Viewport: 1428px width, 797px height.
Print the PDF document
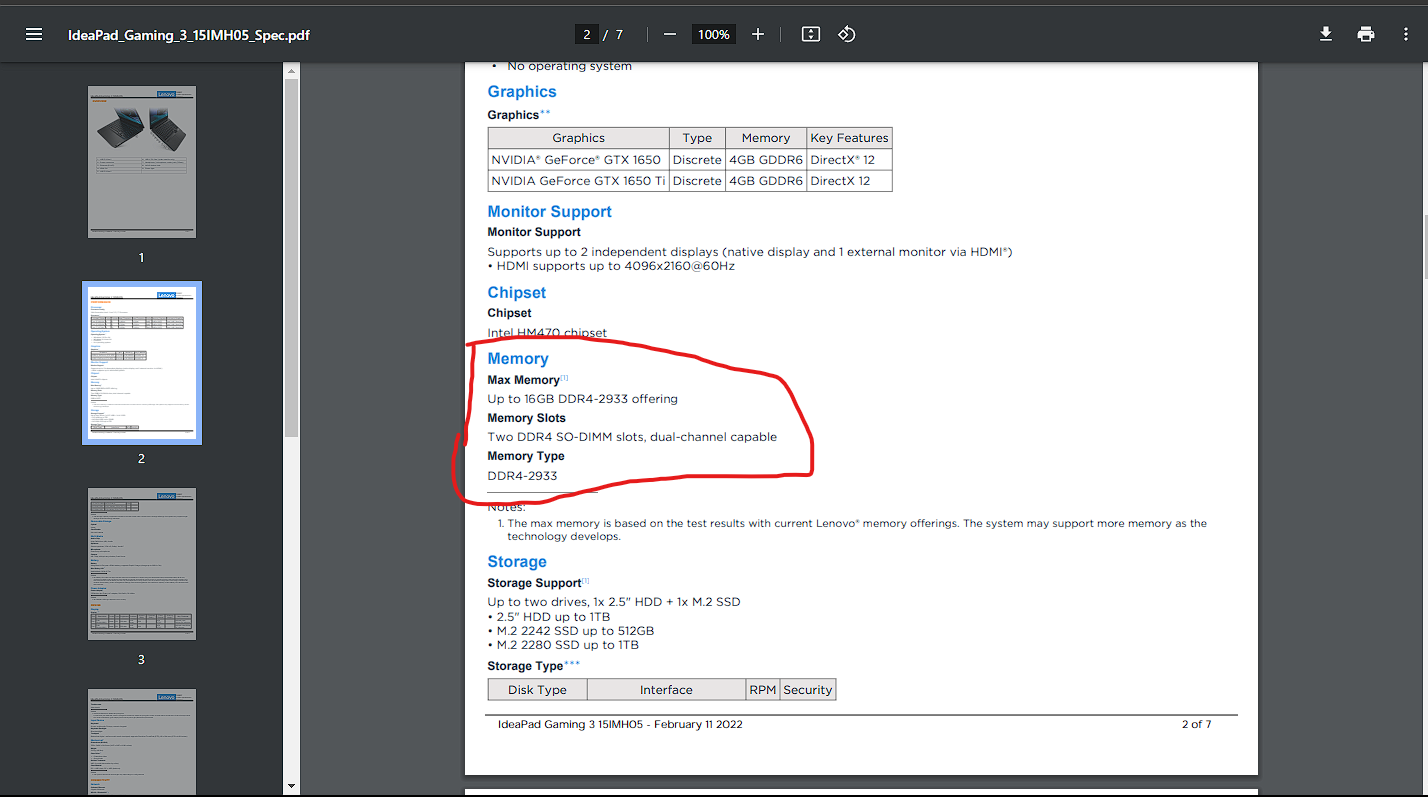pos(1366,34)
